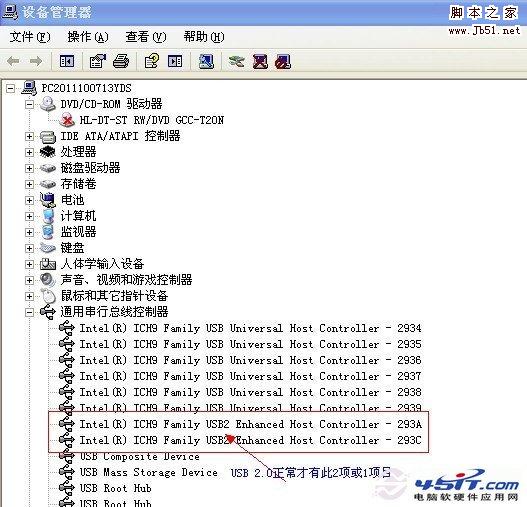The height and width of the screenshot is (507, 527).
Task: Select USB Universal Host Controller - 2938
Action: (250, 392)
